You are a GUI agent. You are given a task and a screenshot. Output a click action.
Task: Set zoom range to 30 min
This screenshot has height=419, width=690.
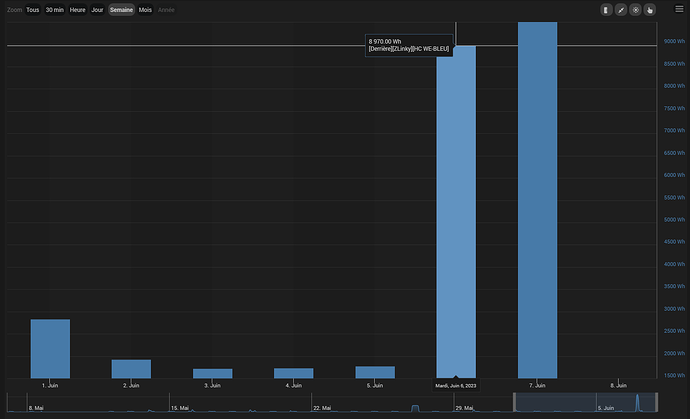[55, 10]
